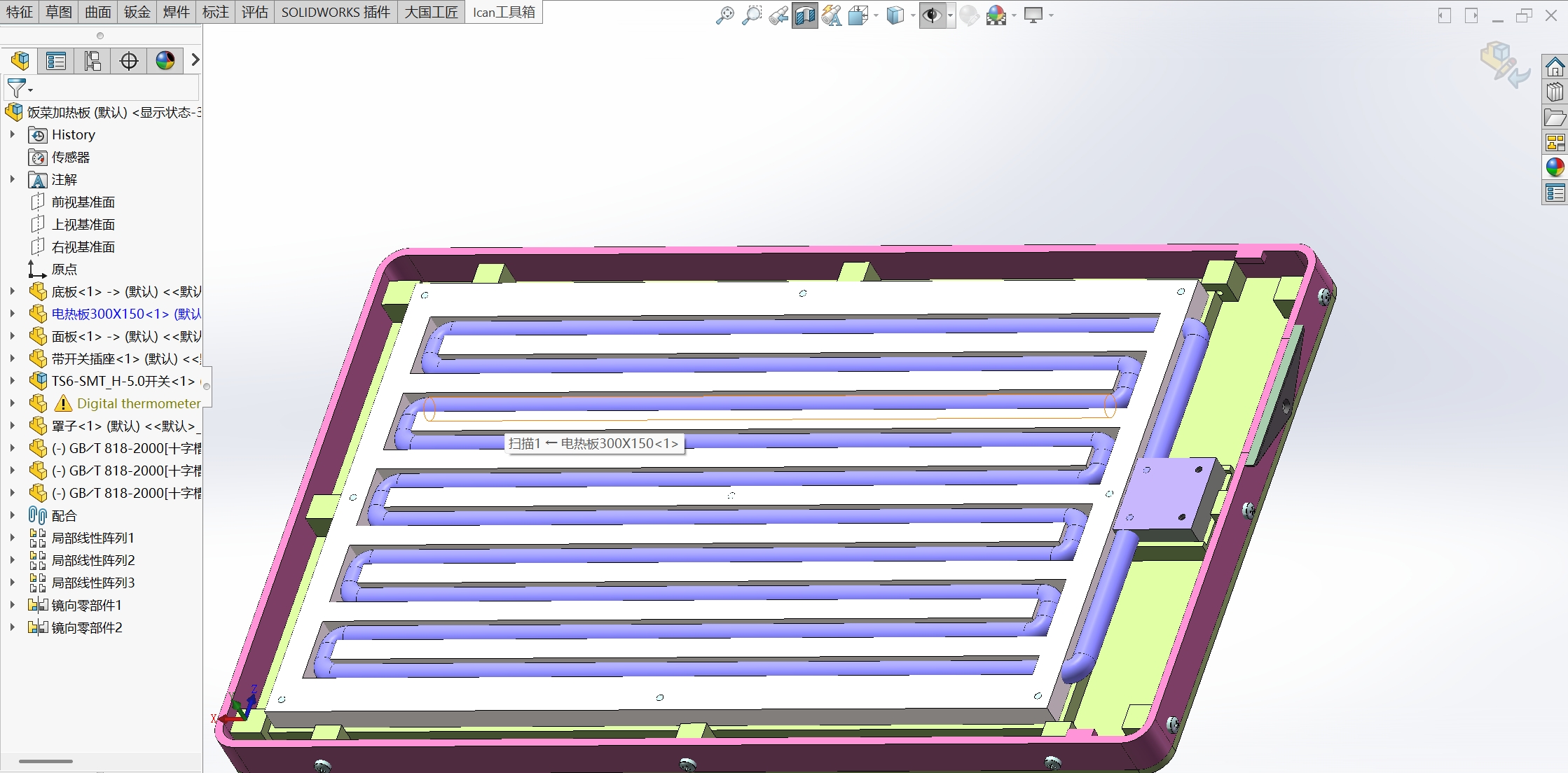Click the Apply Scene icon

coord(996,15)
